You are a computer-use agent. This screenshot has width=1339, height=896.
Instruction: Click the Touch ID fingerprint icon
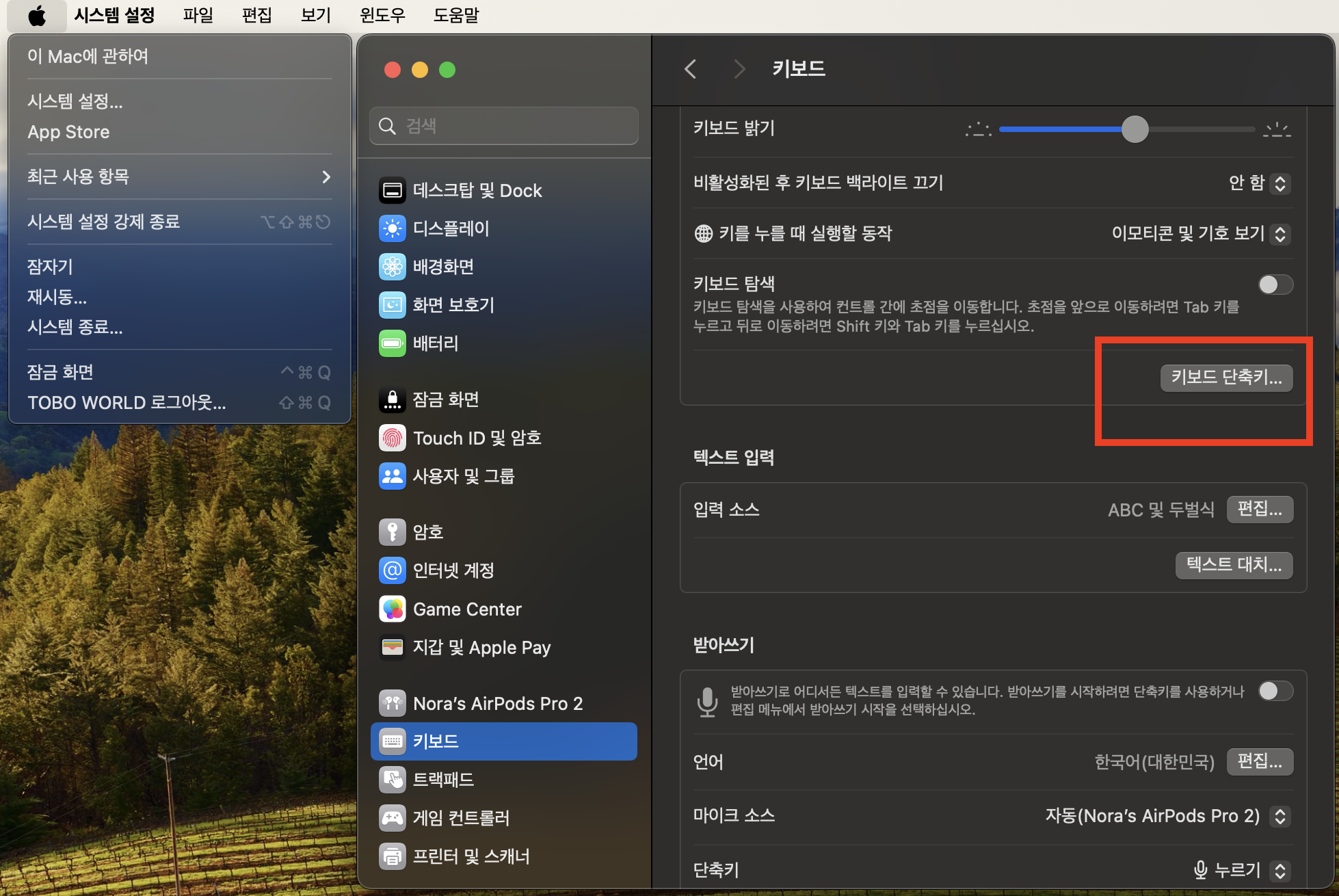(x=393, y=438)
